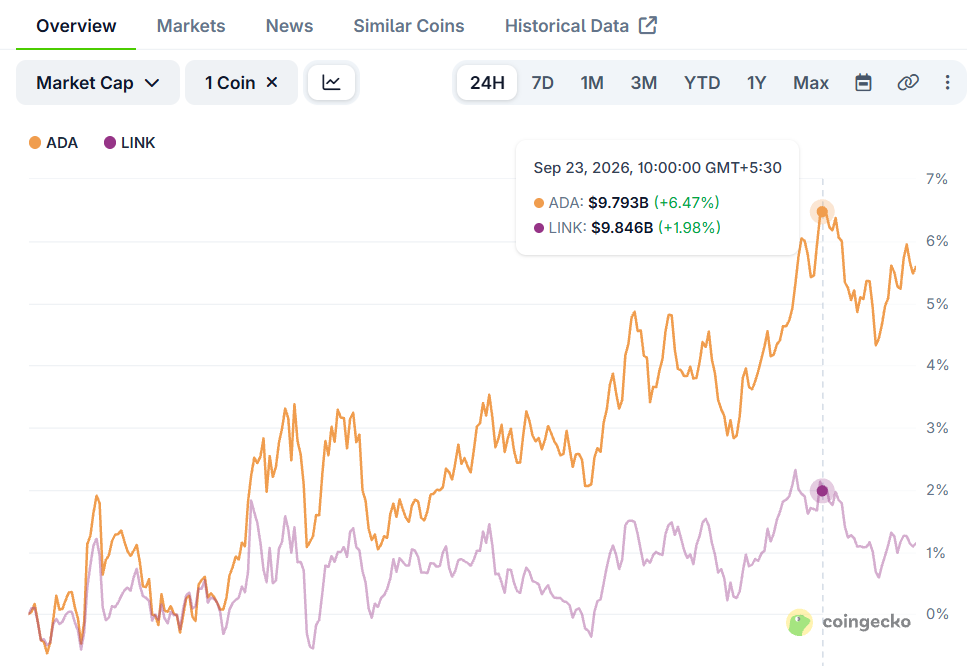
Task: Expand the Market Cap dropdown
Action: 98,82
